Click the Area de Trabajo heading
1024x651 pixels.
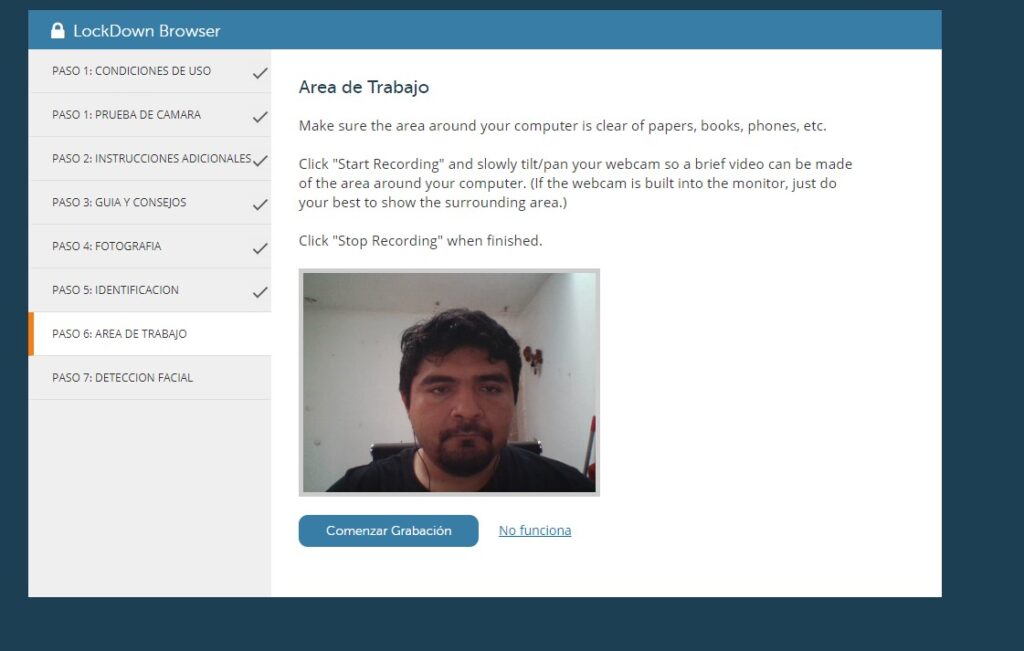coord(364,87)
